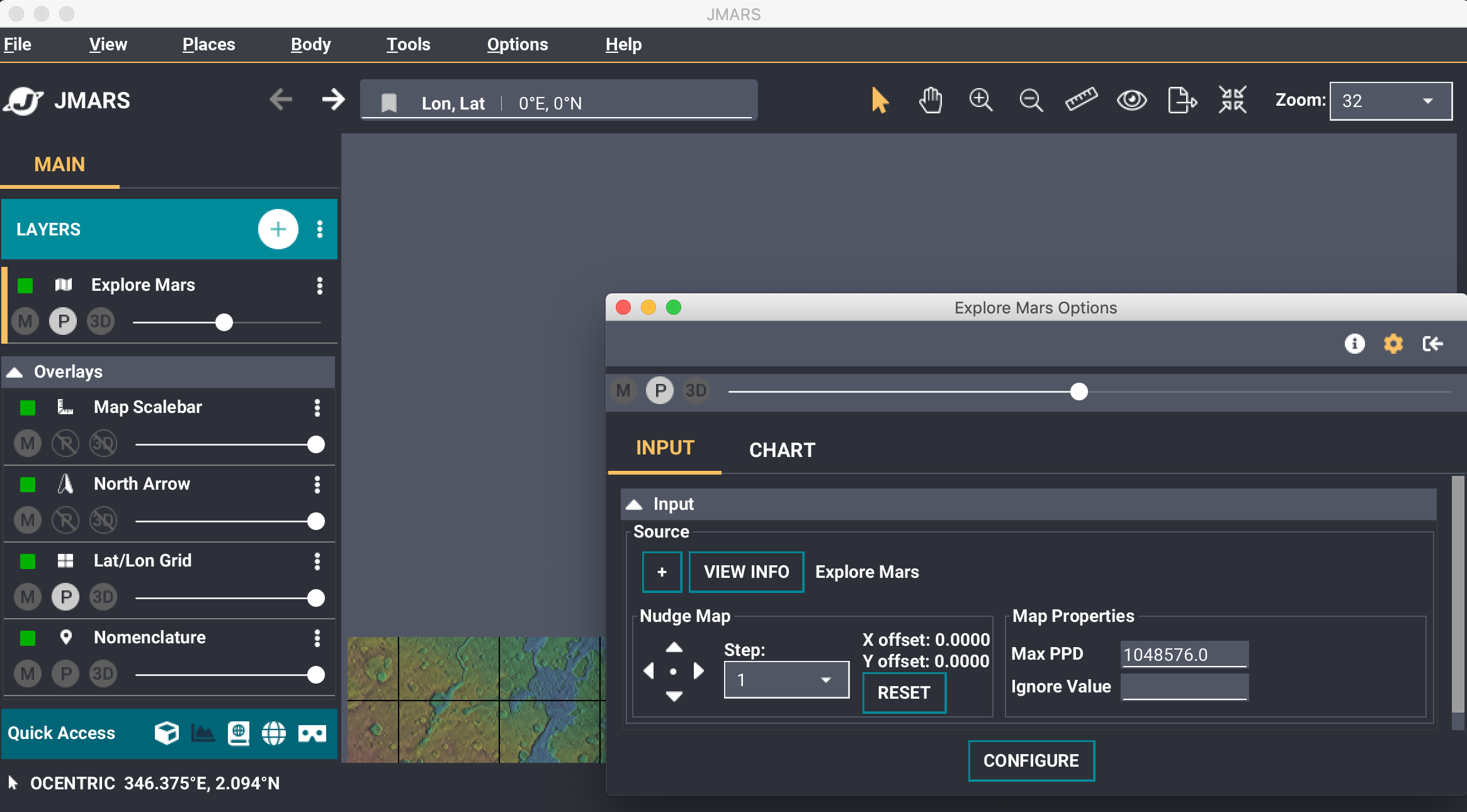Select the MAIN tab
1467x812 pixels.
[x=60, y=165]
